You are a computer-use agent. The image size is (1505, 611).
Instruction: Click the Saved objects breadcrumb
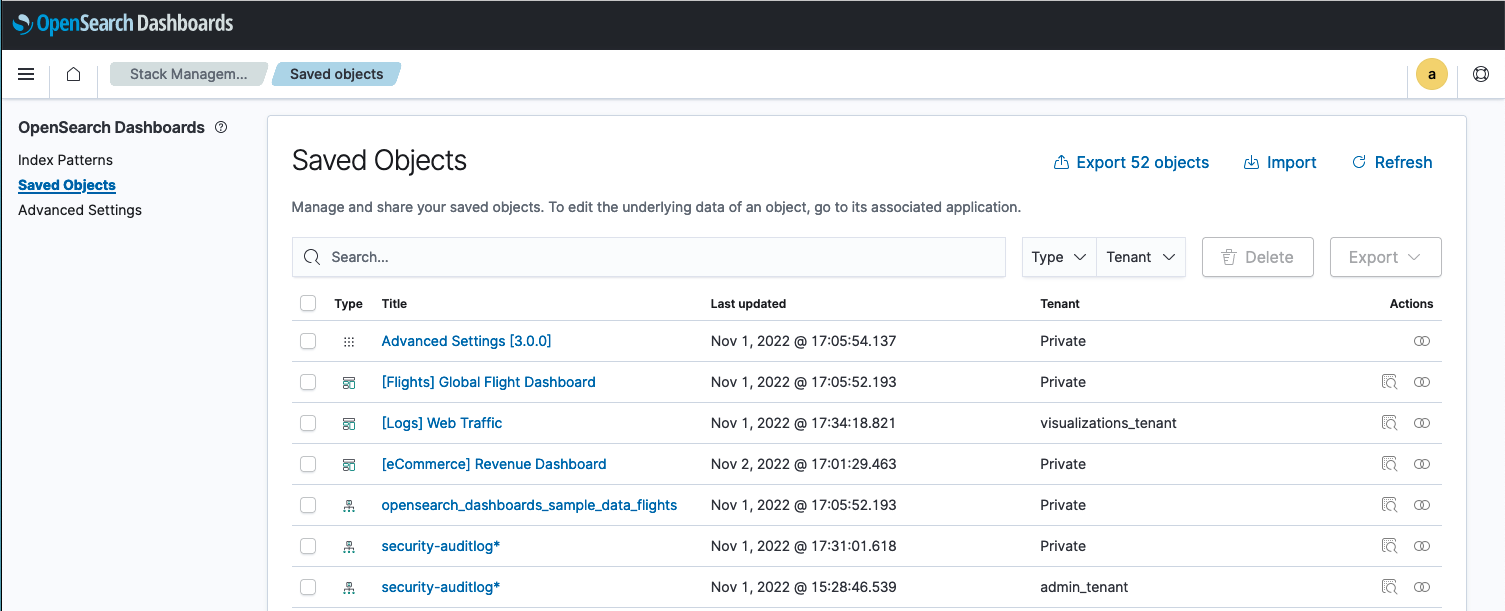336,74
